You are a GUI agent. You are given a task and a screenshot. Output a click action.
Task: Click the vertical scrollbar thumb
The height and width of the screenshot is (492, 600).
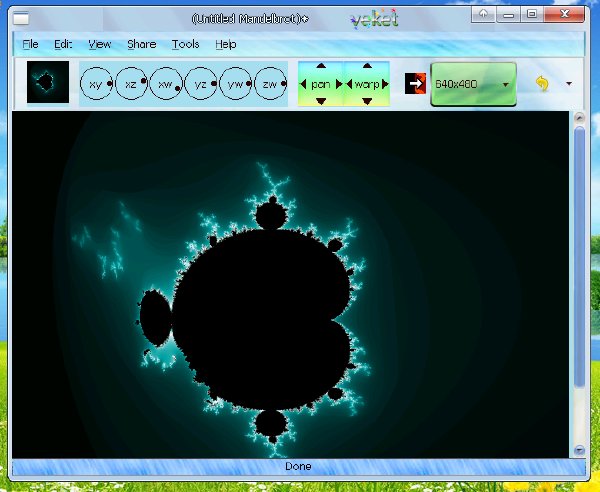click(579, 257)
